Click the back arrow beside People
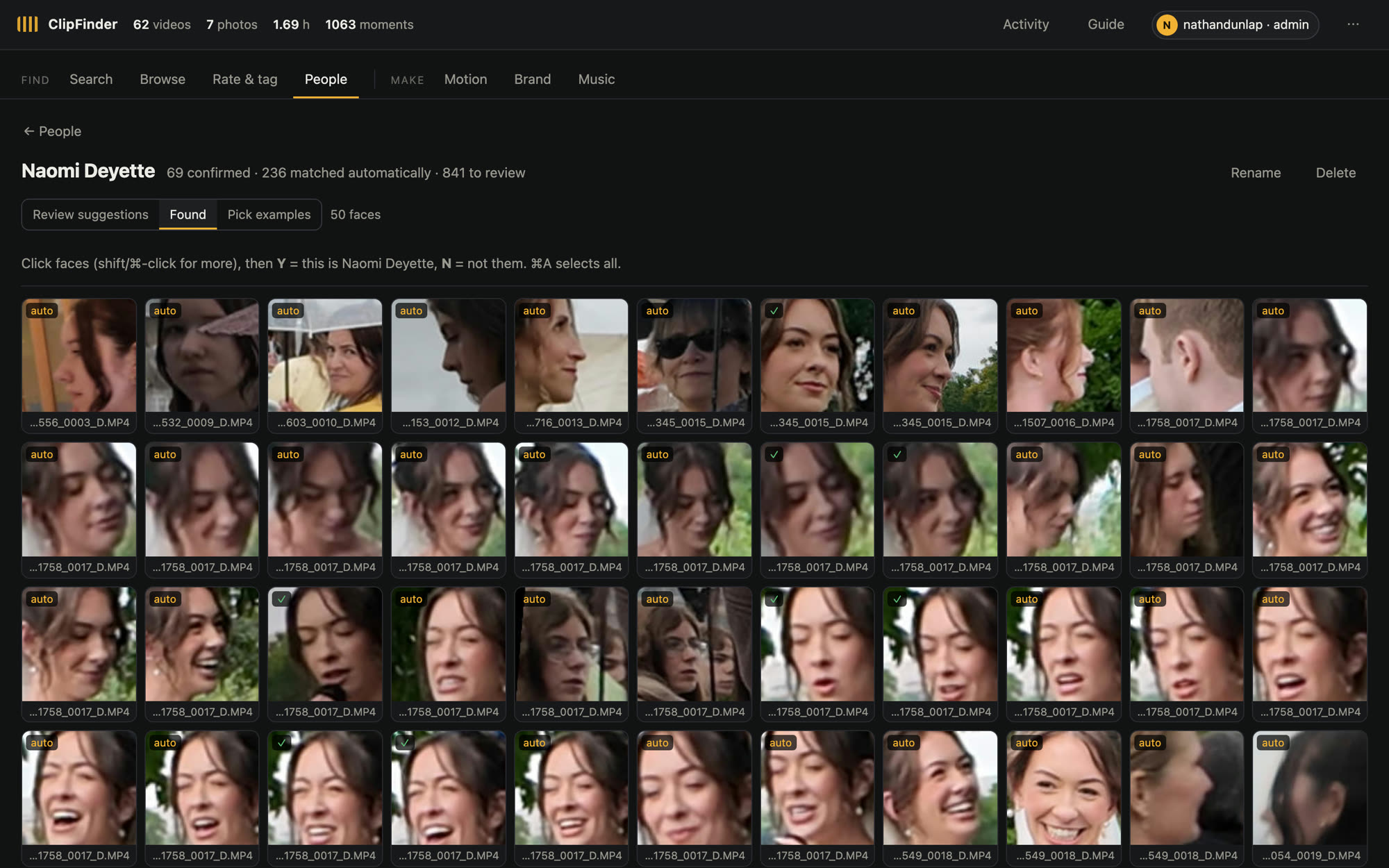The width and height of the screenshot is (1389, 868). point(28,131)
